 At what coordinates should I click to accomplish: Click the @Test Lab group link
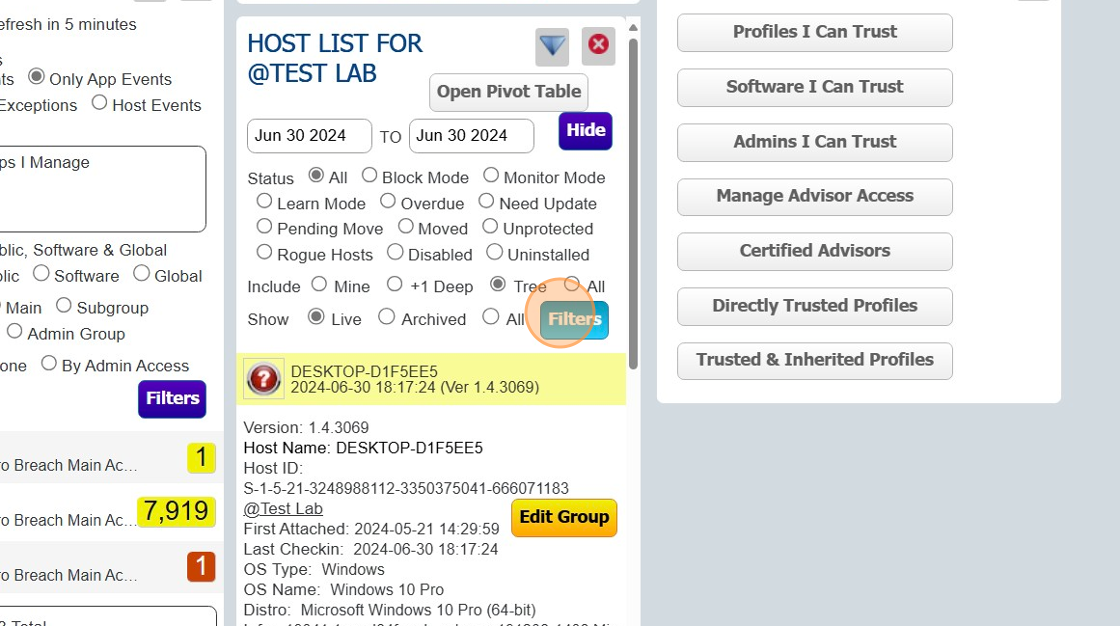click(283, 509)
